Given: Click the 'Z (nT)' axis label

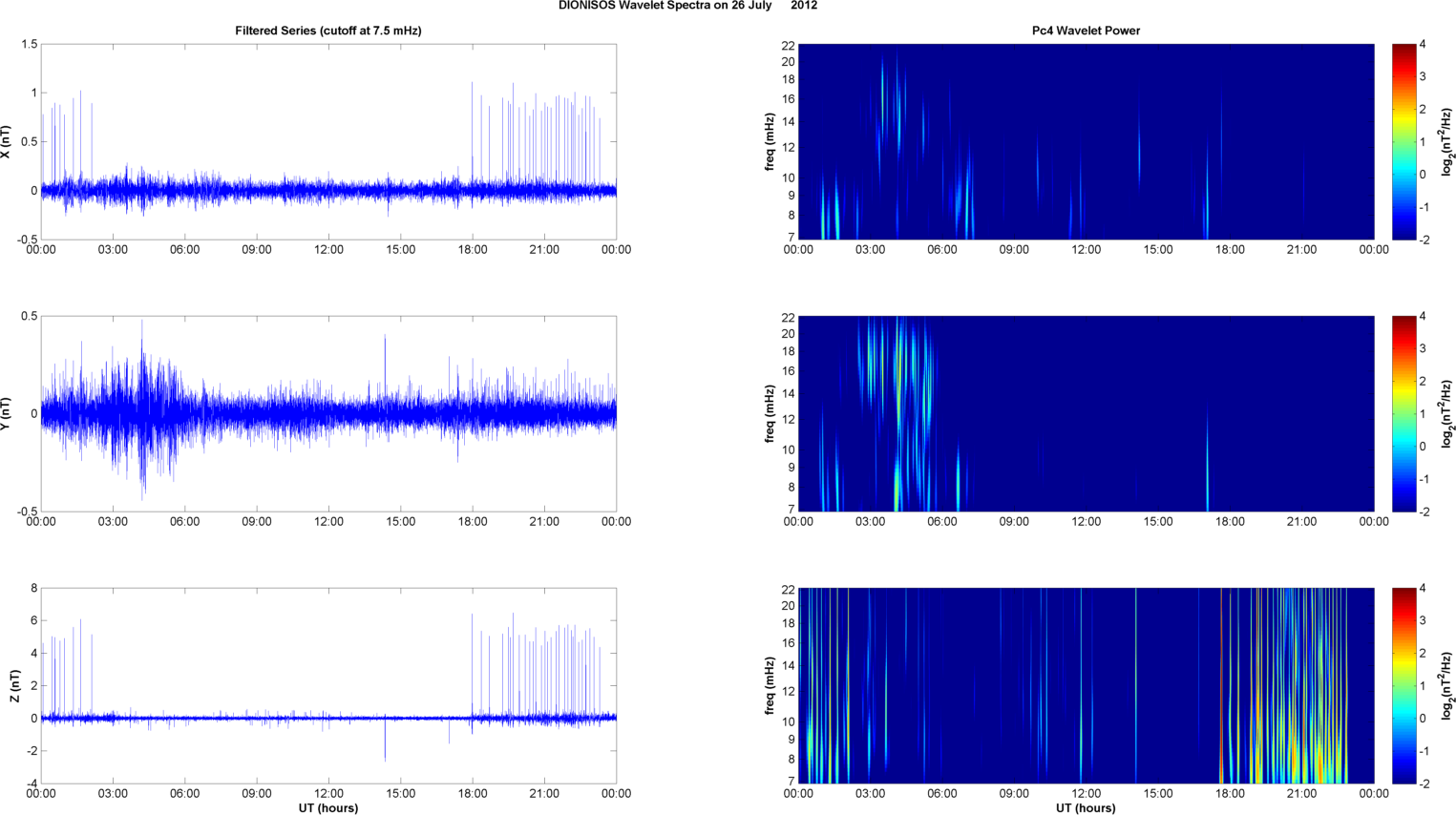Looking at the screenshot, I should point(14,685).
